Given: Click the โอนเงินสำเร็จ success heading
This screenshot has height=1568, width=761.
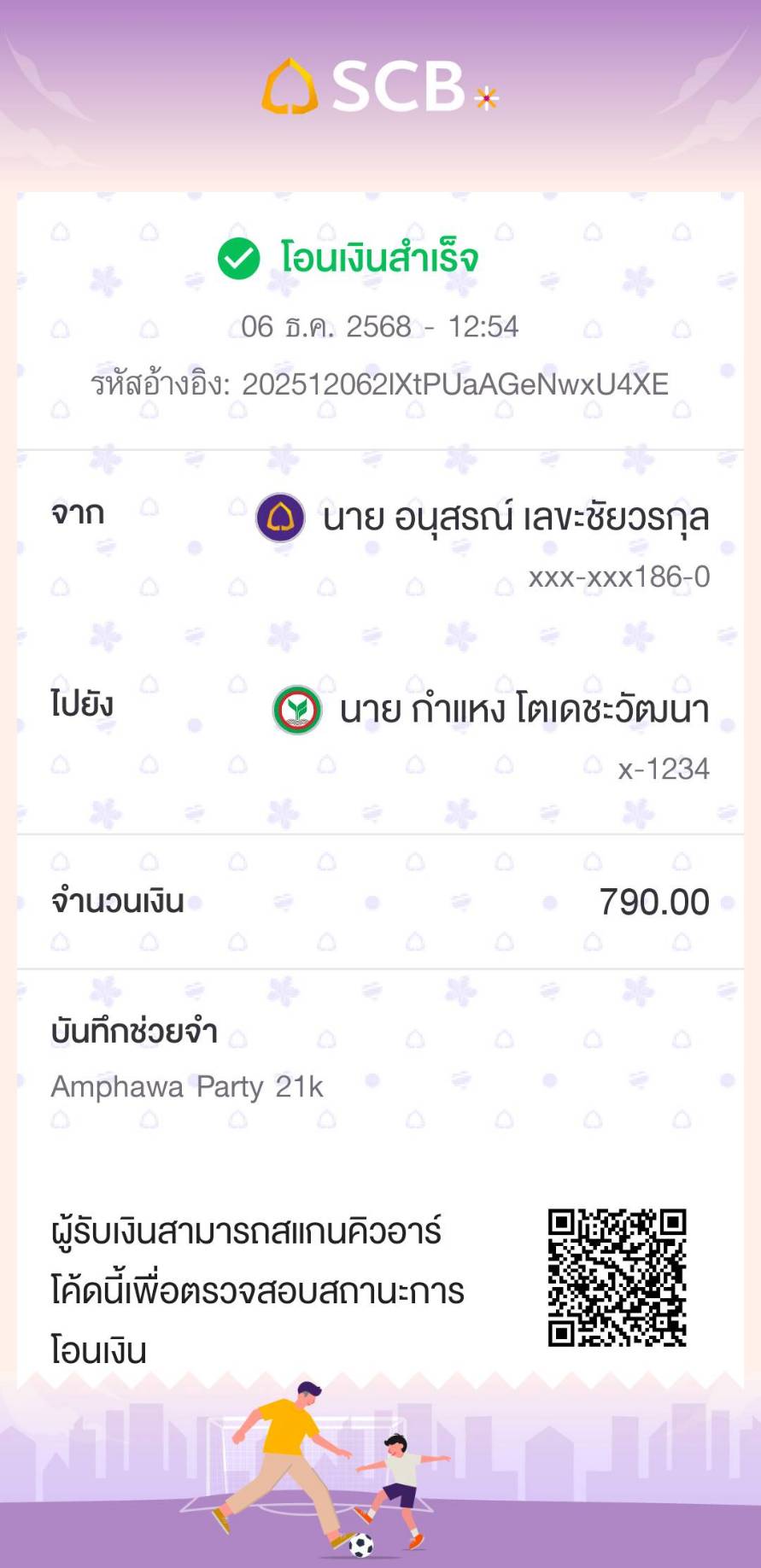Looking at the screenshot, I should coord(379,259).
